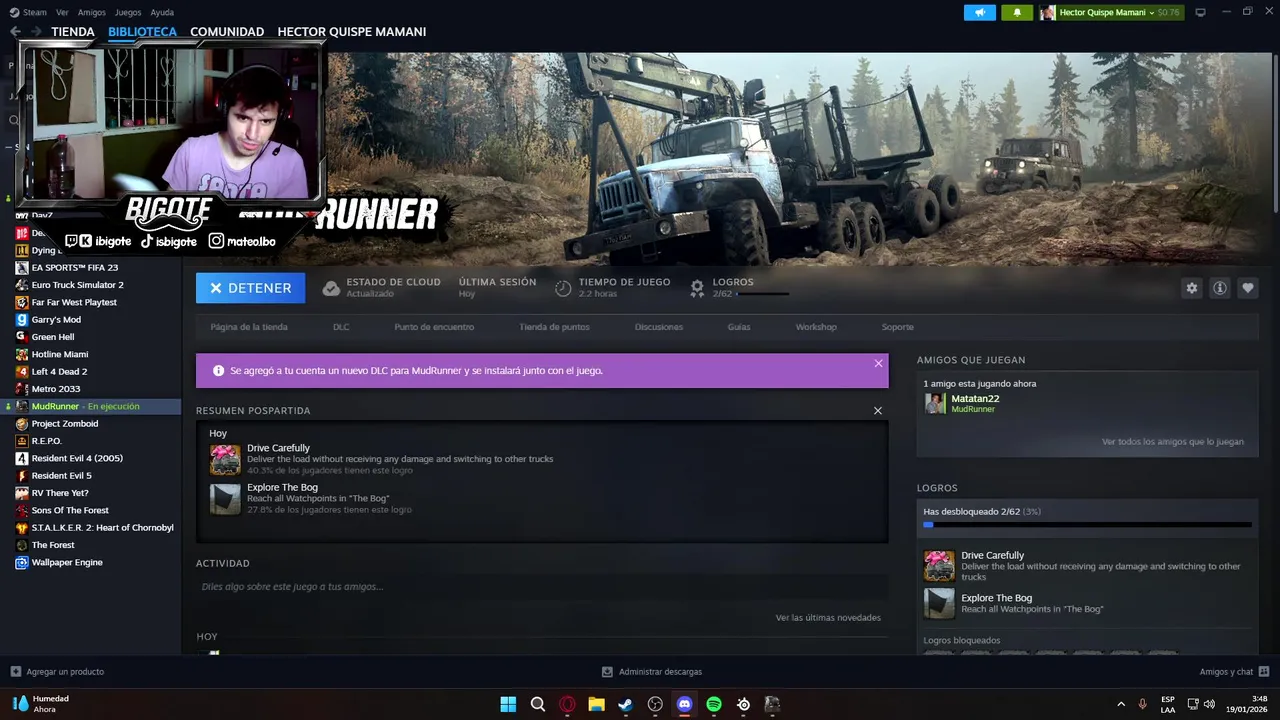This screenshot has height=720, width=1280.
Task: Open Ver las últimas novedades link
Action: [828, 618]
